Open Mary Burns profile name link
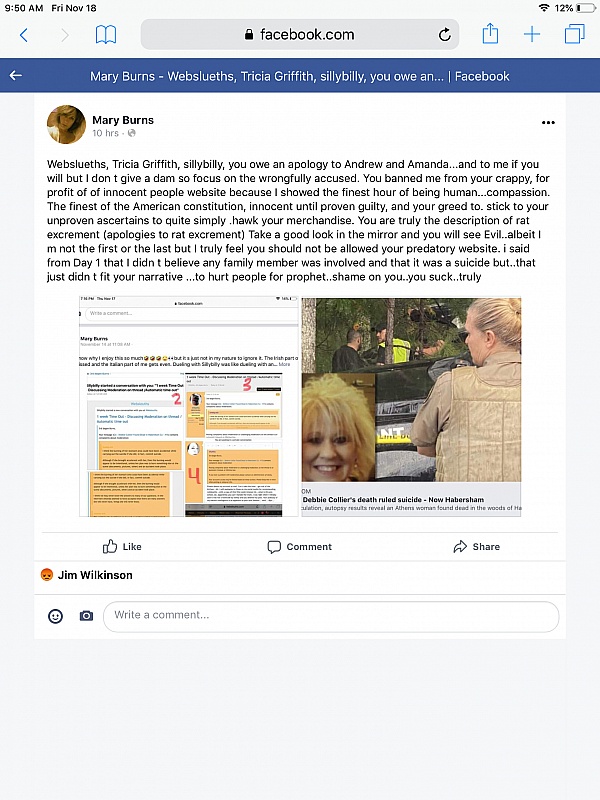Viewport: 600px width, 800px height. (x=123, y=120)
